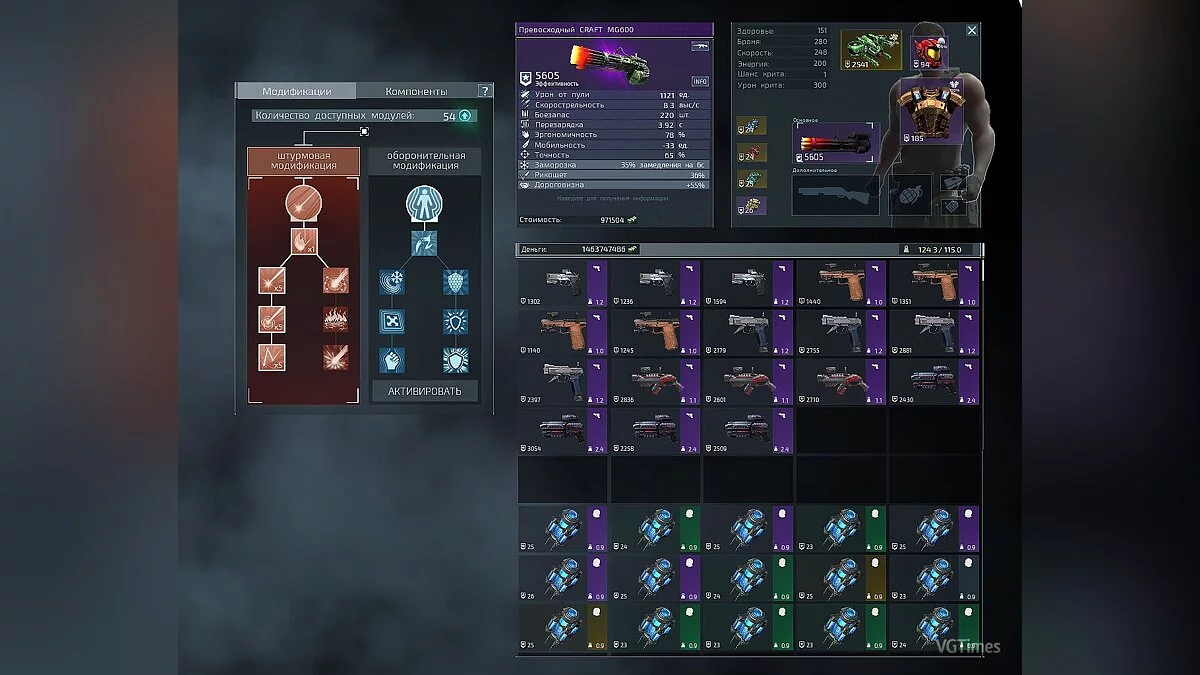Select the scaled shield module
Viewport: 1200px width, 675px height.
[x=456, y=281]
